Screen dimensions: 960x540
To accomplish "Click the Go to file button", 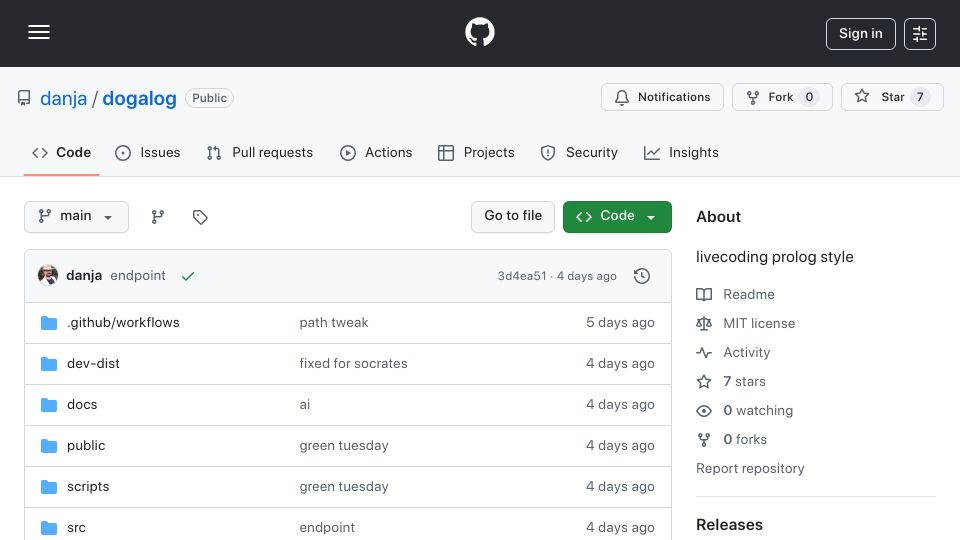I will click(x=513, y=217).
